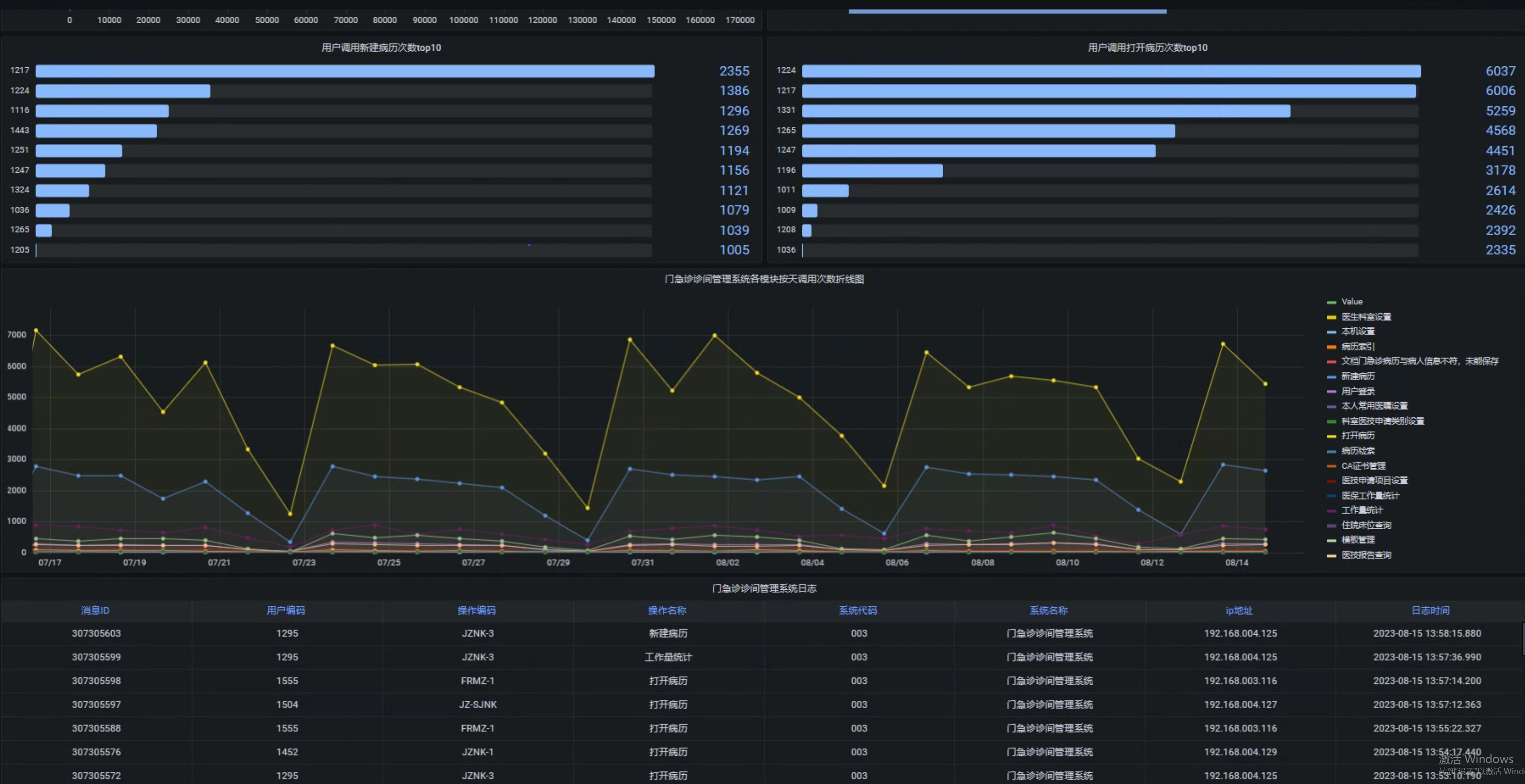
Task: Click operation code JZ-SJNK in the log table
Action: (x=478, y=705)
